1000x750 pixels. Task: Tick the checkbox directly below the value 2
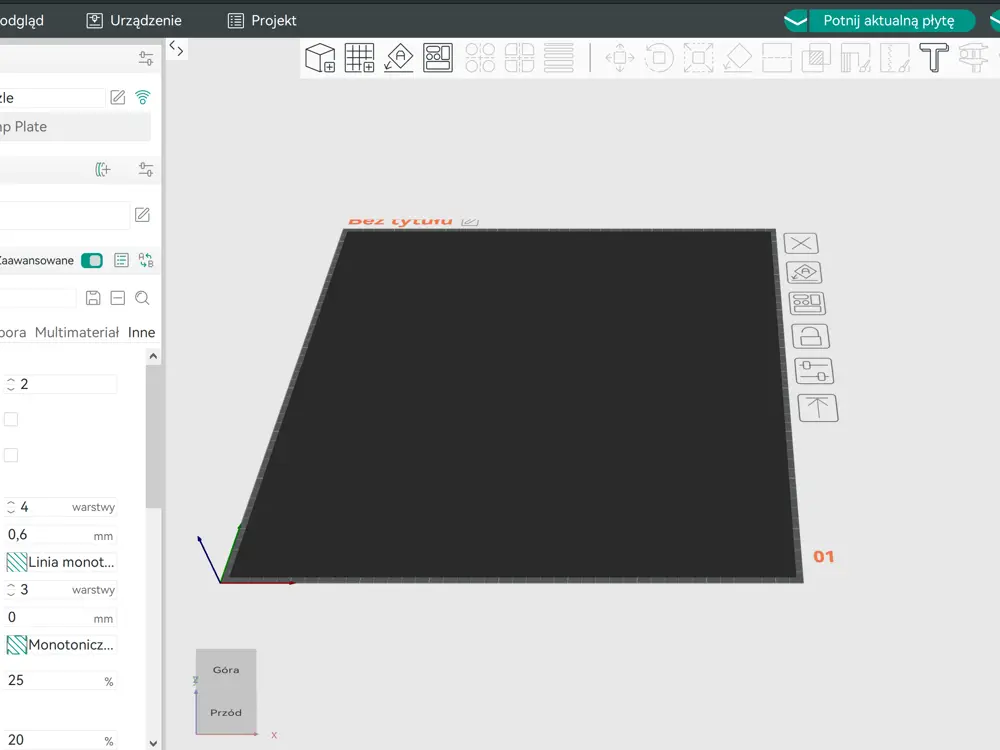11,419
